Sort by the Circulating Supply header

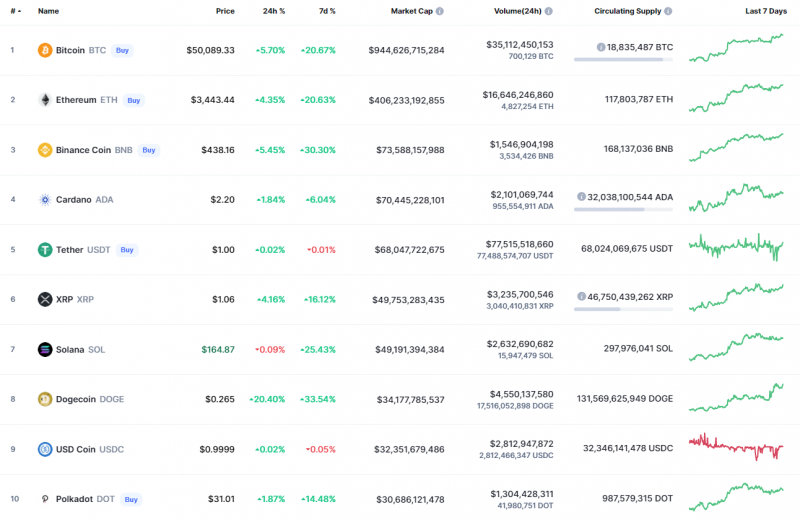coord(628,11)
